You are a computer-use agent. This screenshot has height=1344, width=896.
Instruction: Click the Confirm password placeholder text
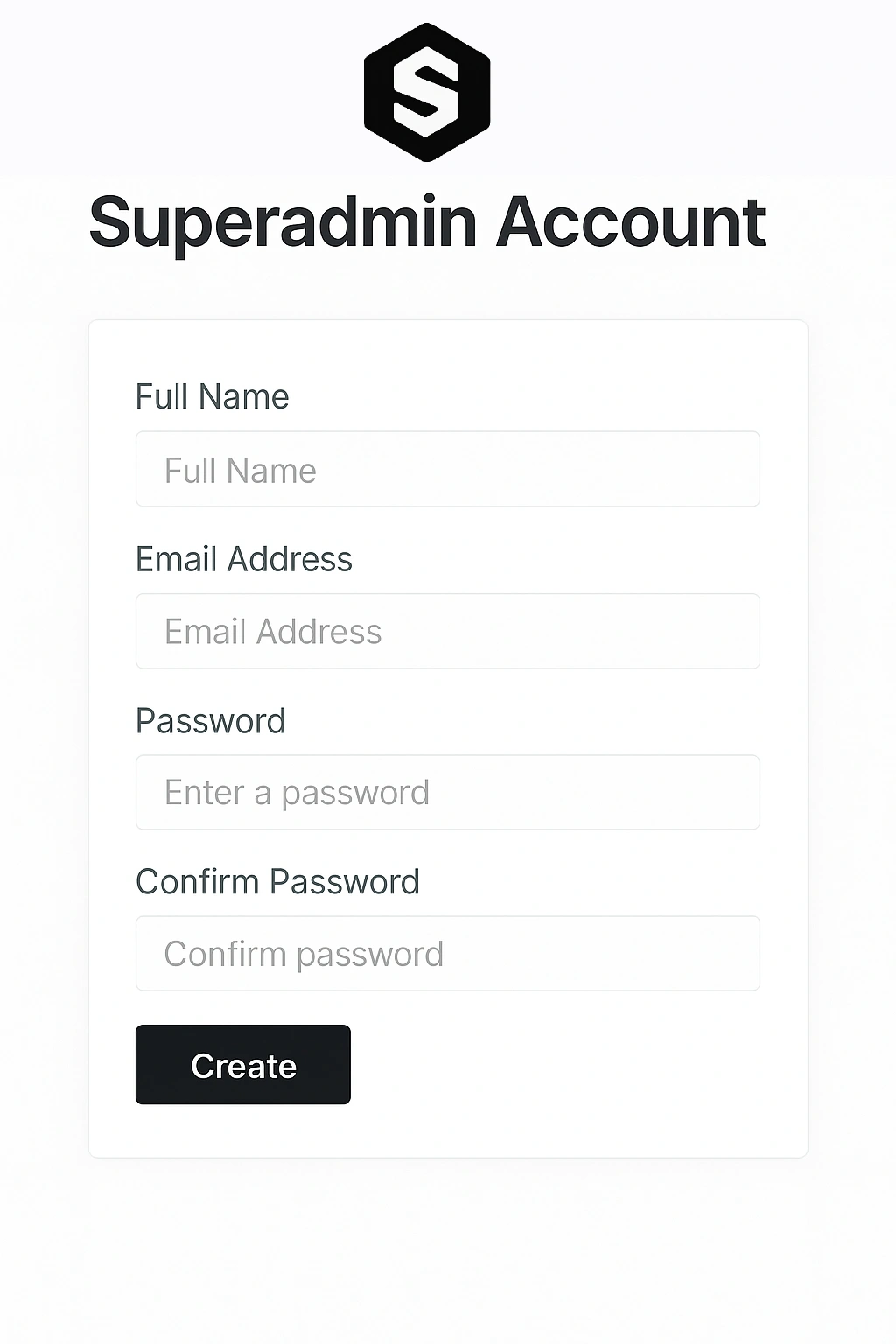pyautogui.click(x=304, y=954)
